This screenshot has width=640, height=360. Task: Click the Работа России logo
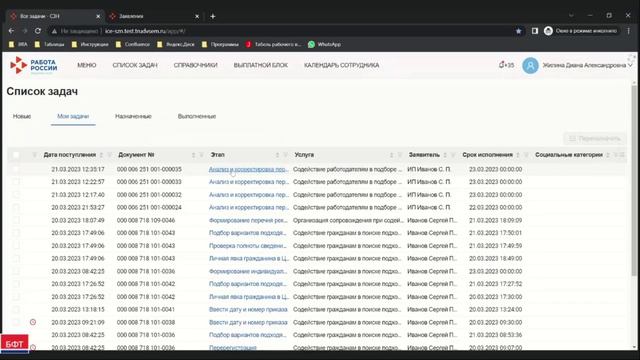pos(33,65)
